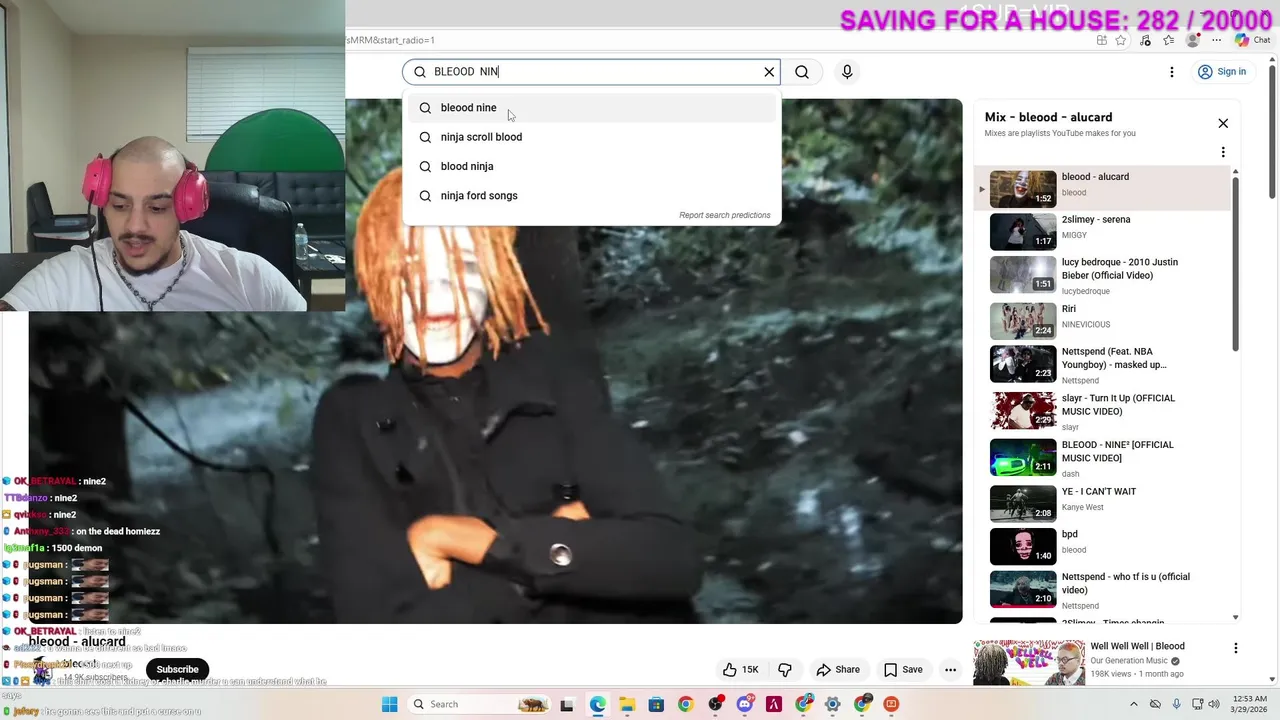Like the video with 15K likes
This screenshot has height=720, width=1280.
pos(740,670)
